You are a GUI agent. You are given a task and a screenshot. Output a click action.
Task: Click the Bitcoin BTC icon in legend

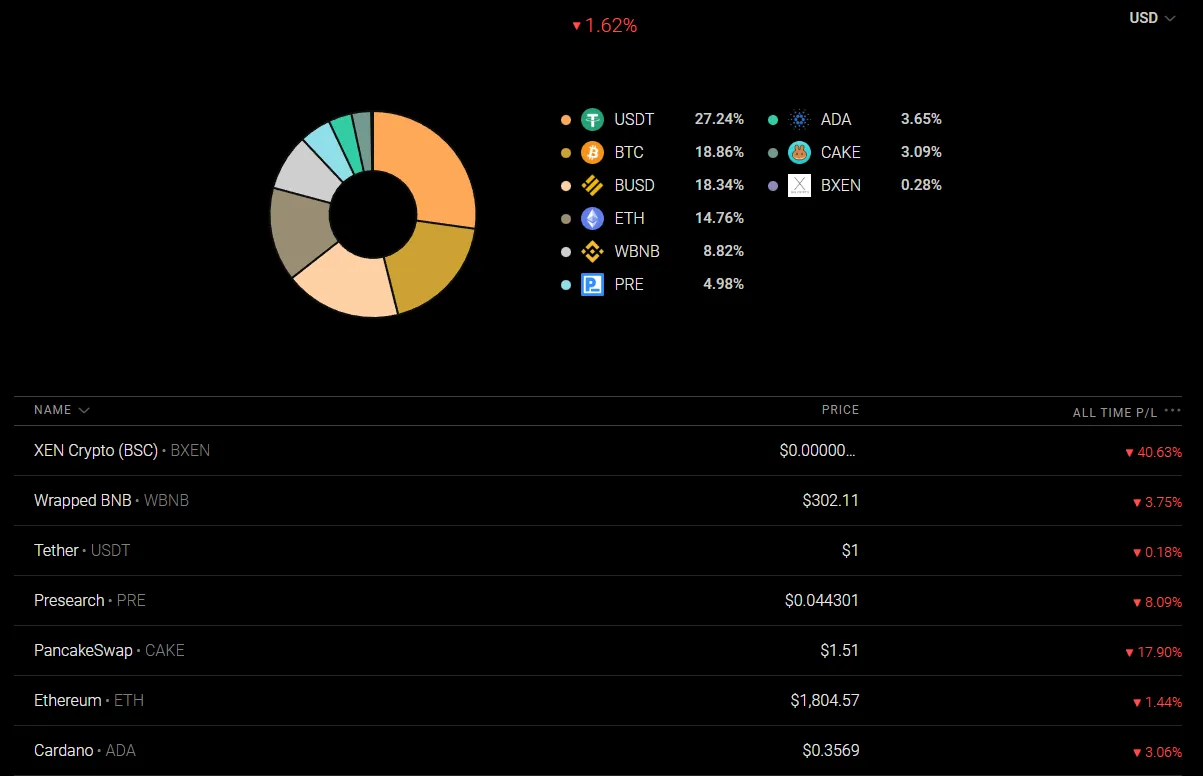coord(593,153)
